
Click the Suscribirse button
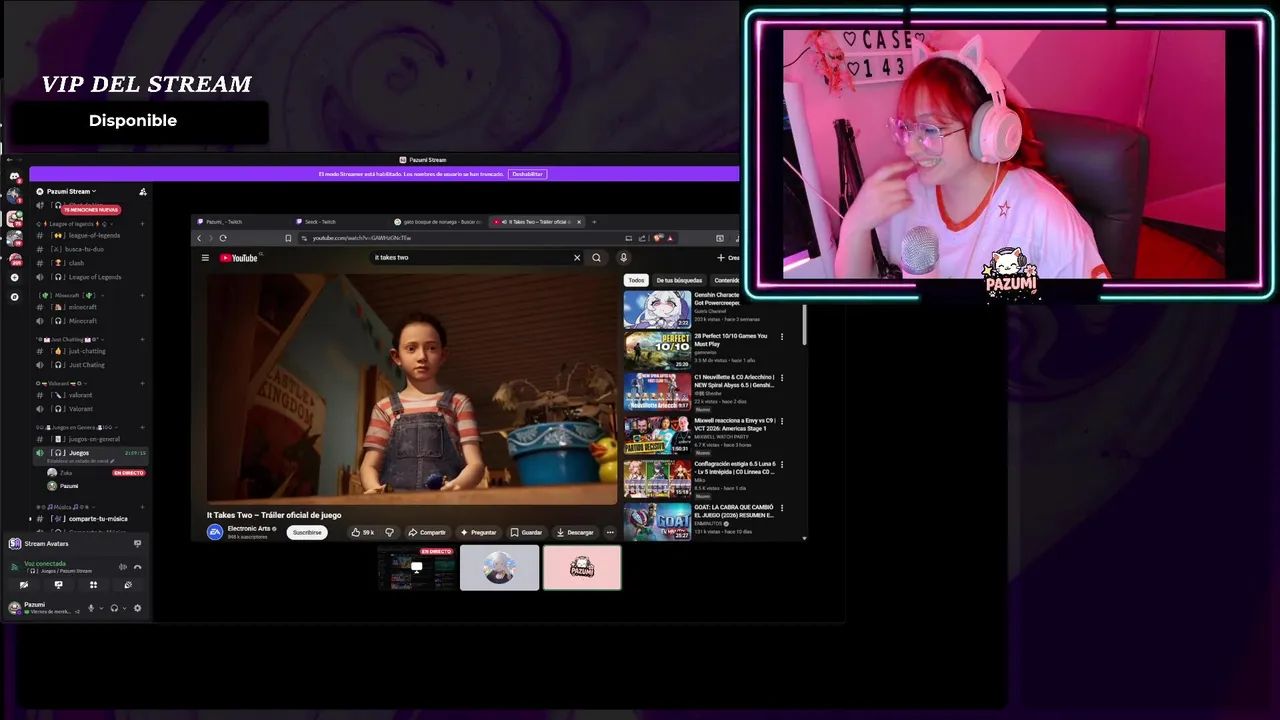pyautogui.click(x=307, y=532)
